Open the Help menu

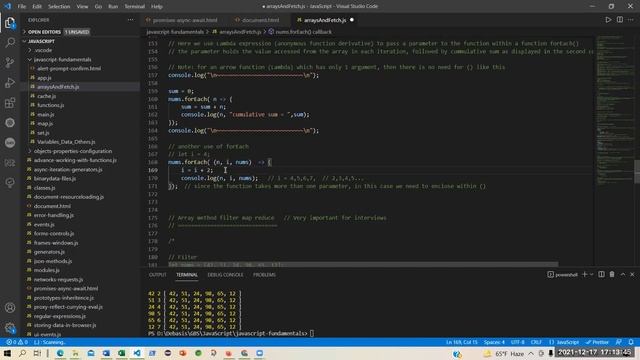157,7
